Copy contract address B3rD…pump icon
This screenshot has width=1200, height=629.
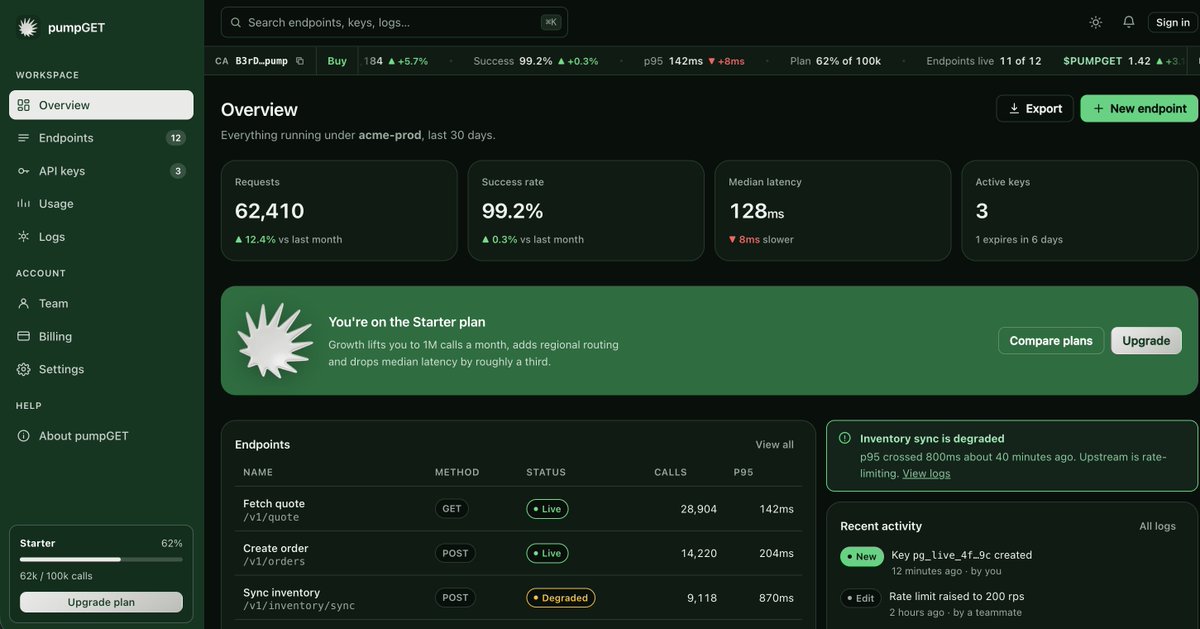point(300,61)
